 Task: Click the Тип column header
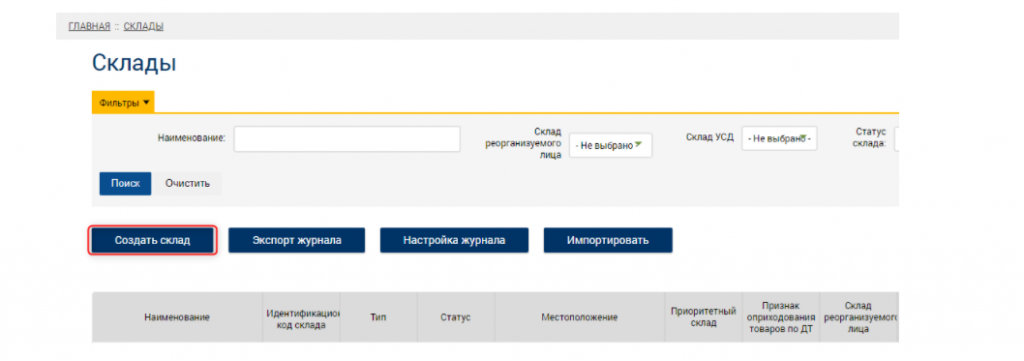[379, 317]
